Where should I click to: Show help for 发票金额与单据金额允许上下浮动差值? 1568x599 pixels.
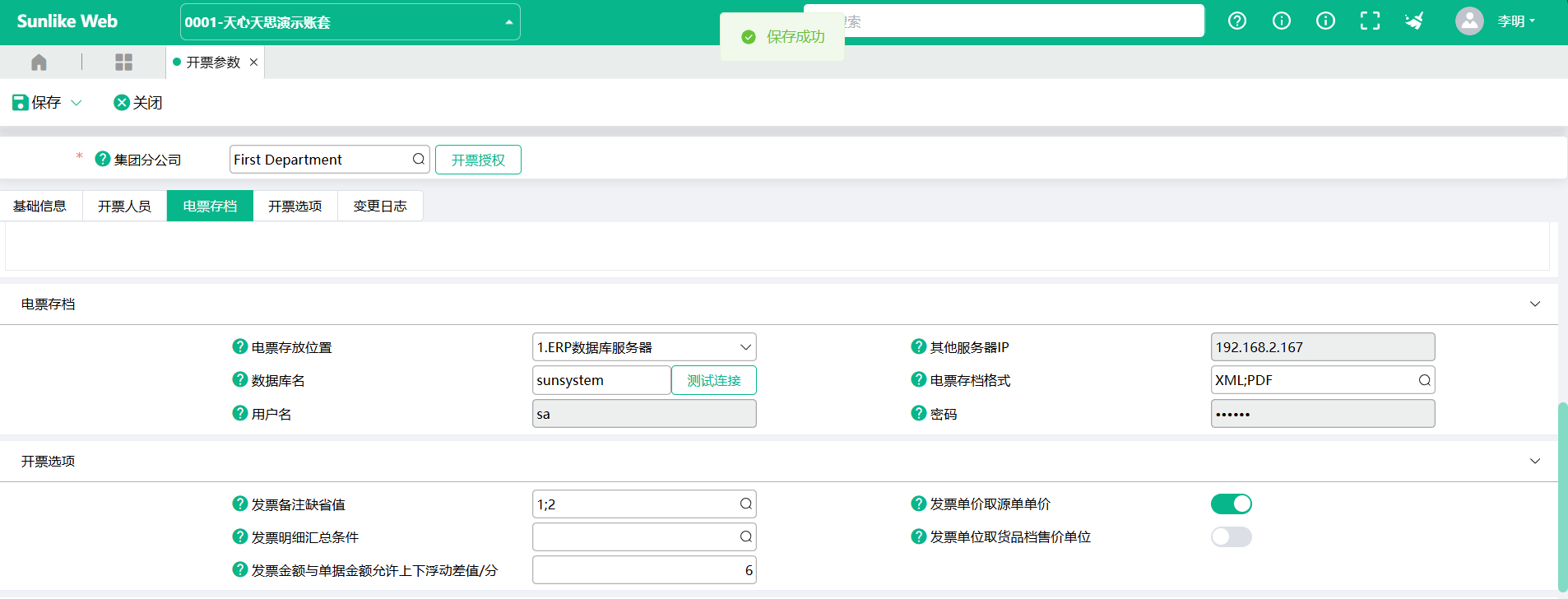[x=240, y=569]
